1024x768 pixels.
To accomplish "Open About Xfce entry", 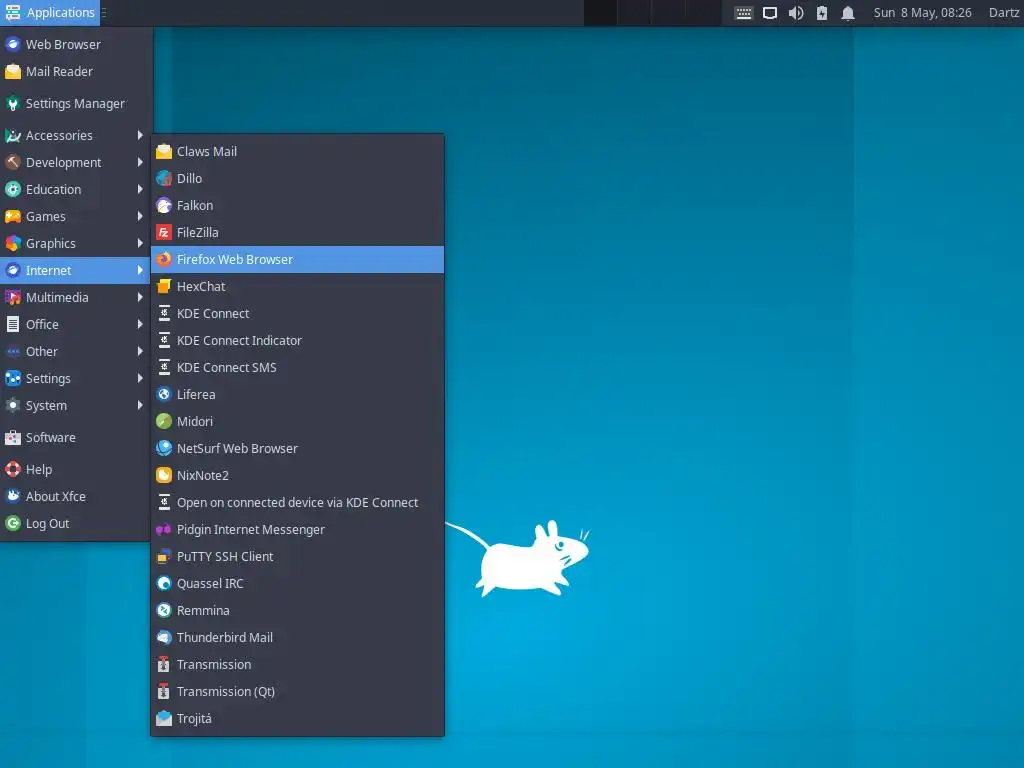I will tap(76, 496).
